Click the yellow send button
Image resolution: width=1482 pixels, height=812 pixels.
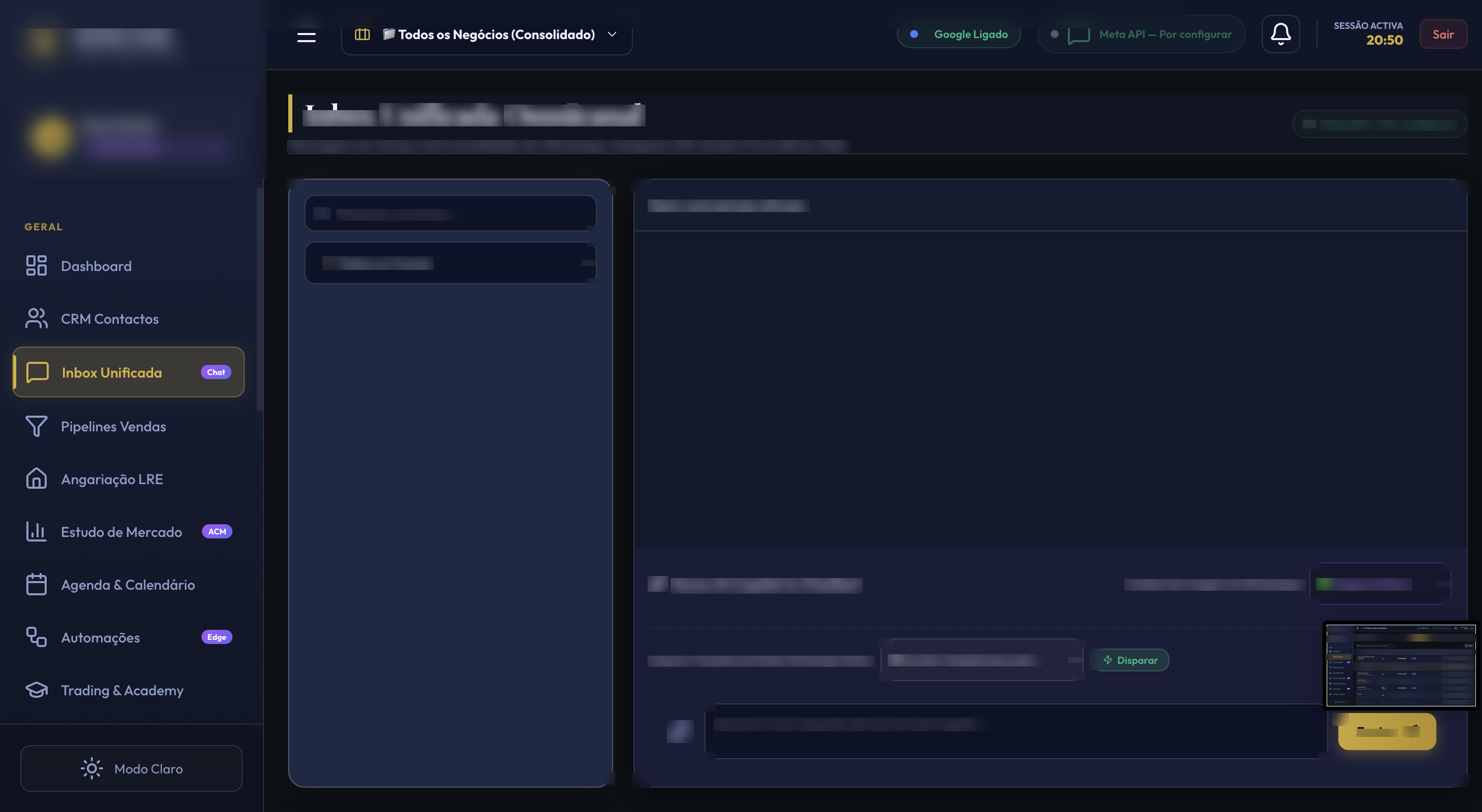[1387, 731]
